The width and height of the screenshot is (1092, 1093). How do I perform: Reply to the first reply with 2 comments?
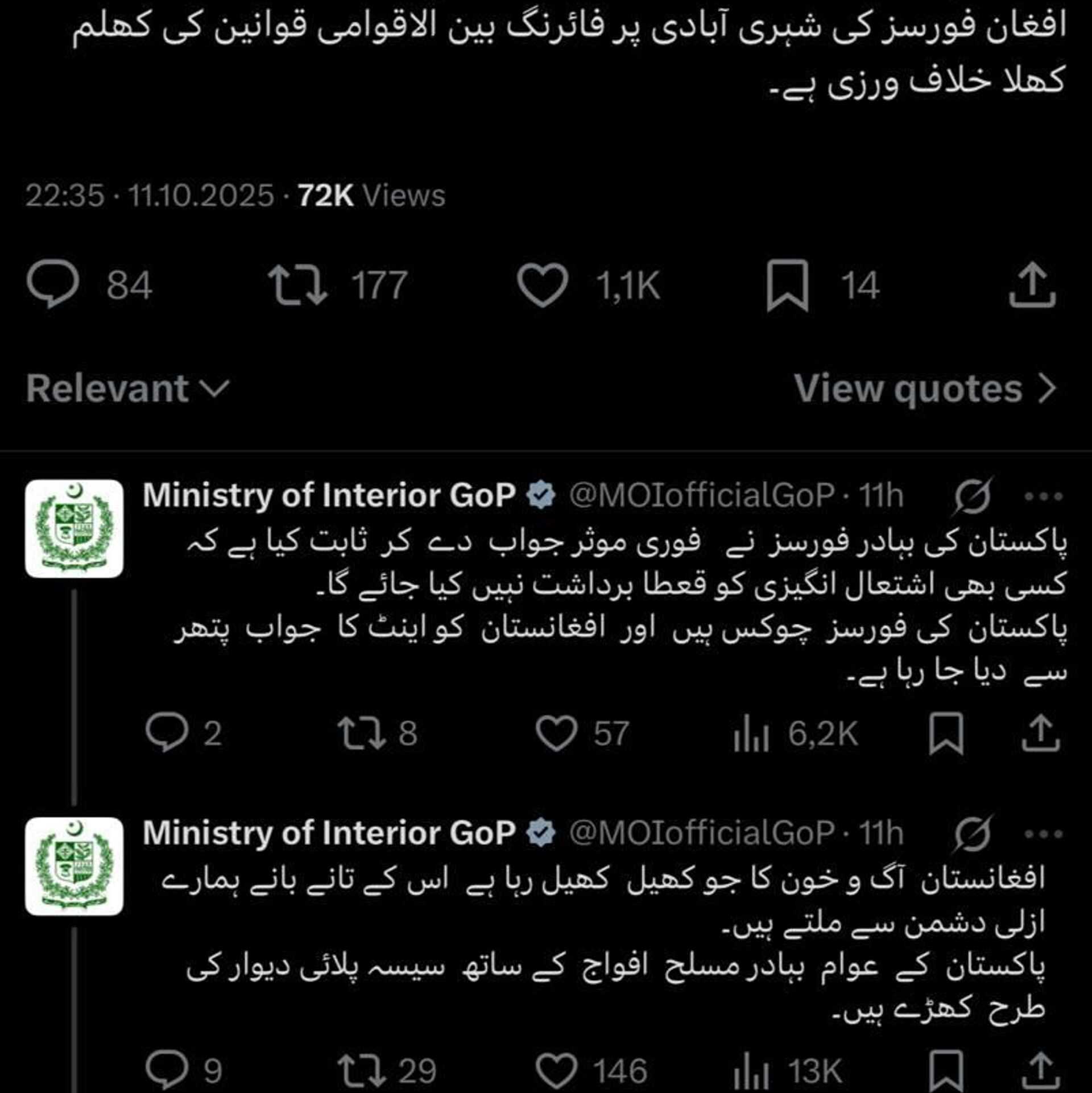(x=167, y=733)
